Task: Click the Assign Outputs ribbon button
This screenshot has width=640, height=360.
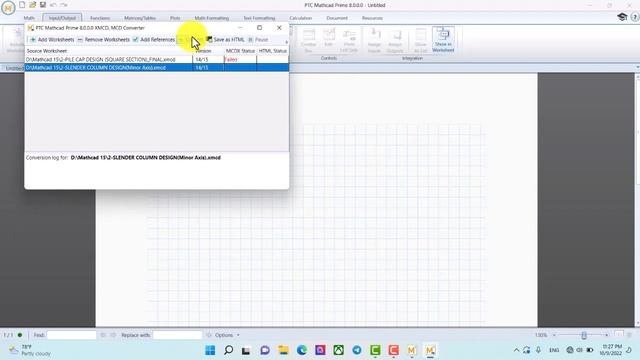Action: pos(395,40)
